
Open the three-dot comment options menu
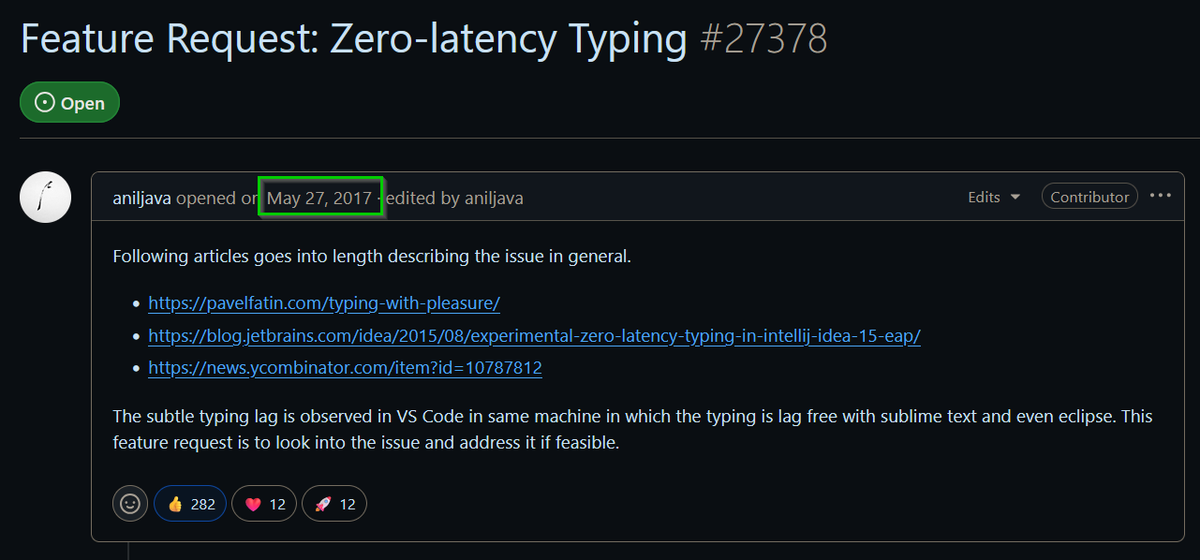pyautogui.click(x=1160, y=196)
